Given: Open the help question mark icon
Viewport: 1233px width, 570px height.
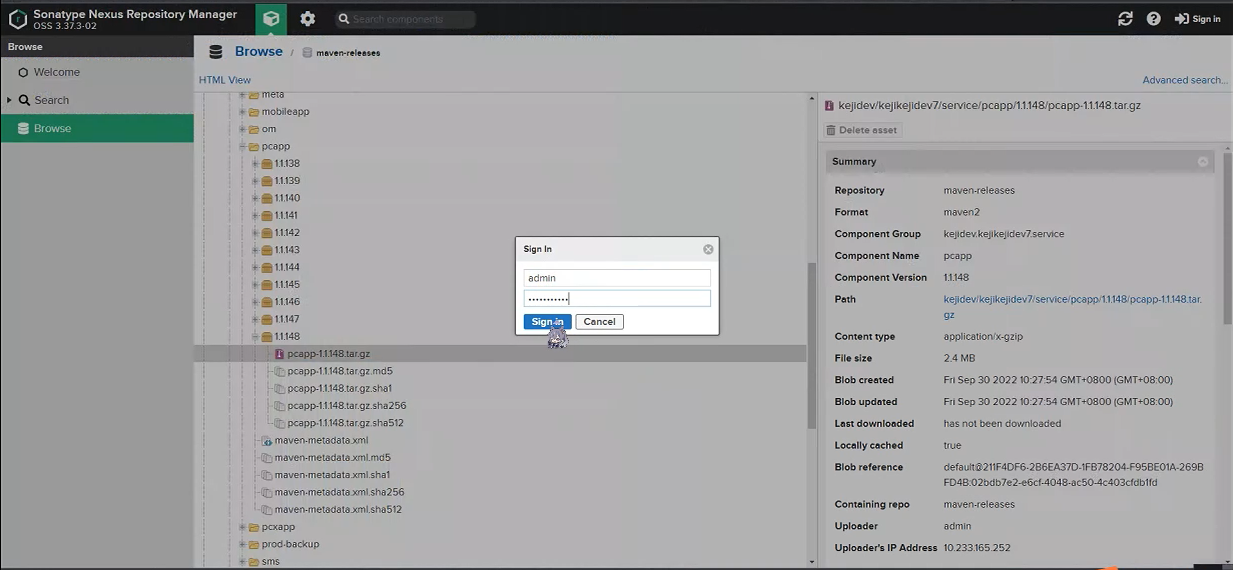Looking at the screenshot, I should [1153, 19].
